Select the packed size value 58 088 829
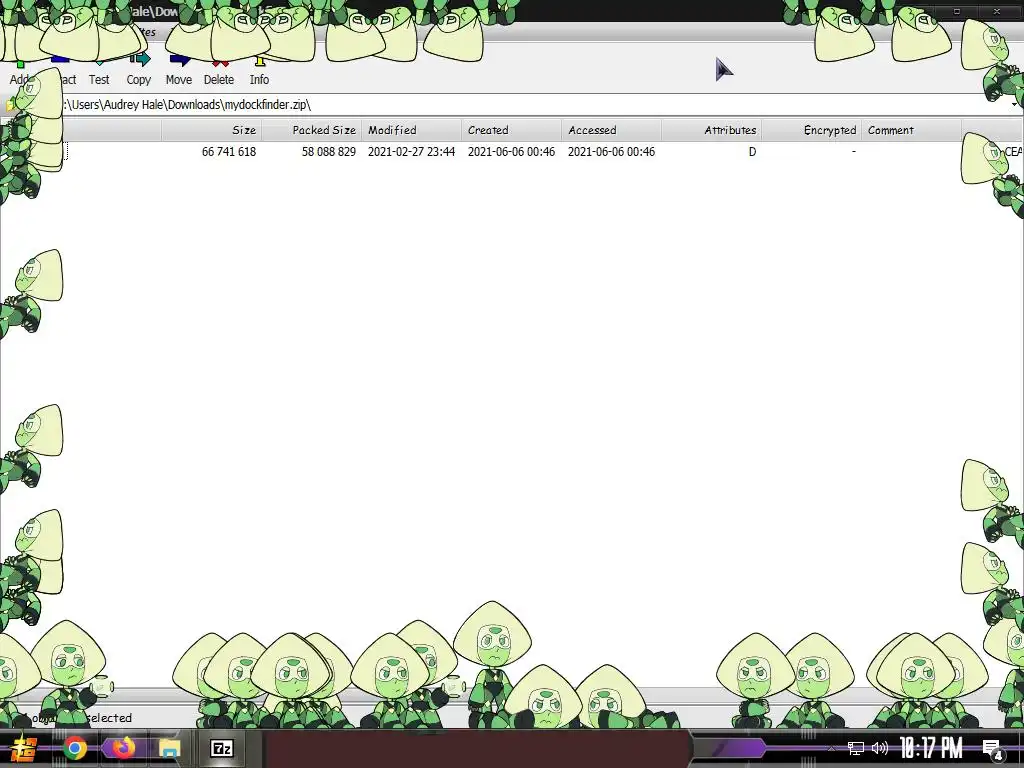The image size is (1024, 768). pyautogui.click(x=328, y=152)
